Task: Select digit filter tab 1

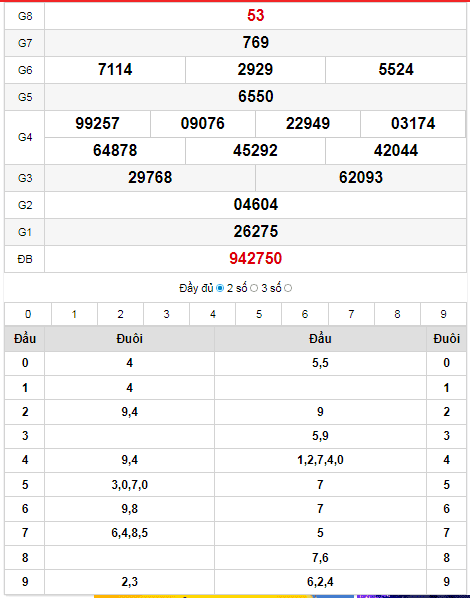Action: (x=74, y=314)
